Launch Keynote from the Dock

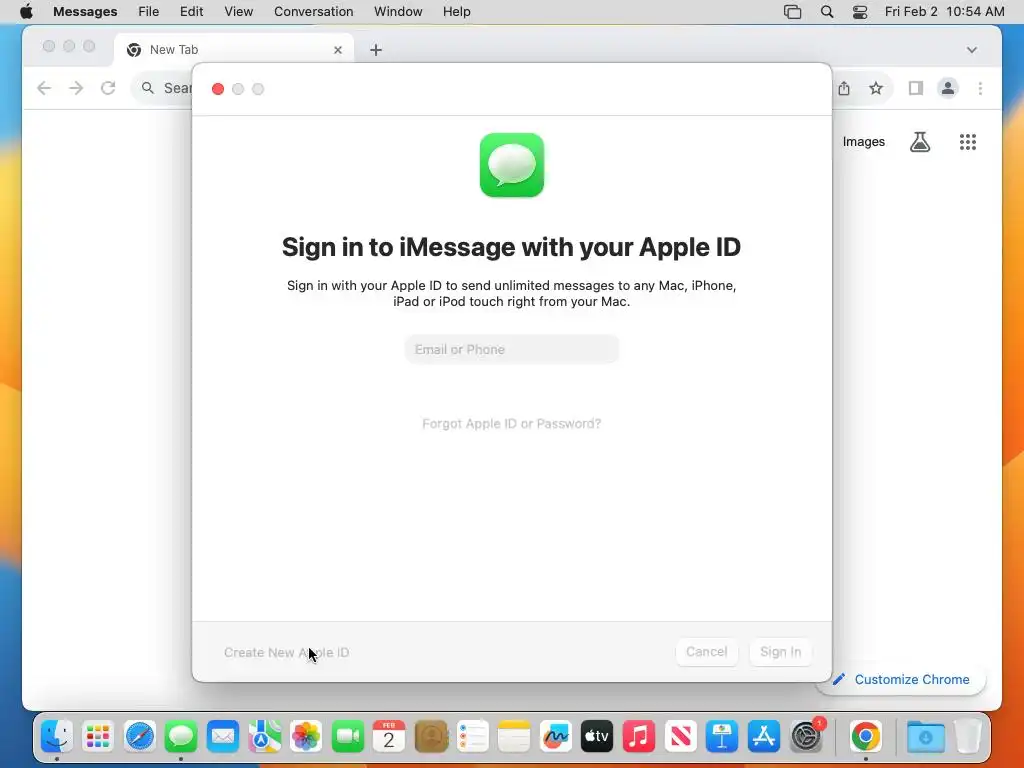tap(722, 736)
